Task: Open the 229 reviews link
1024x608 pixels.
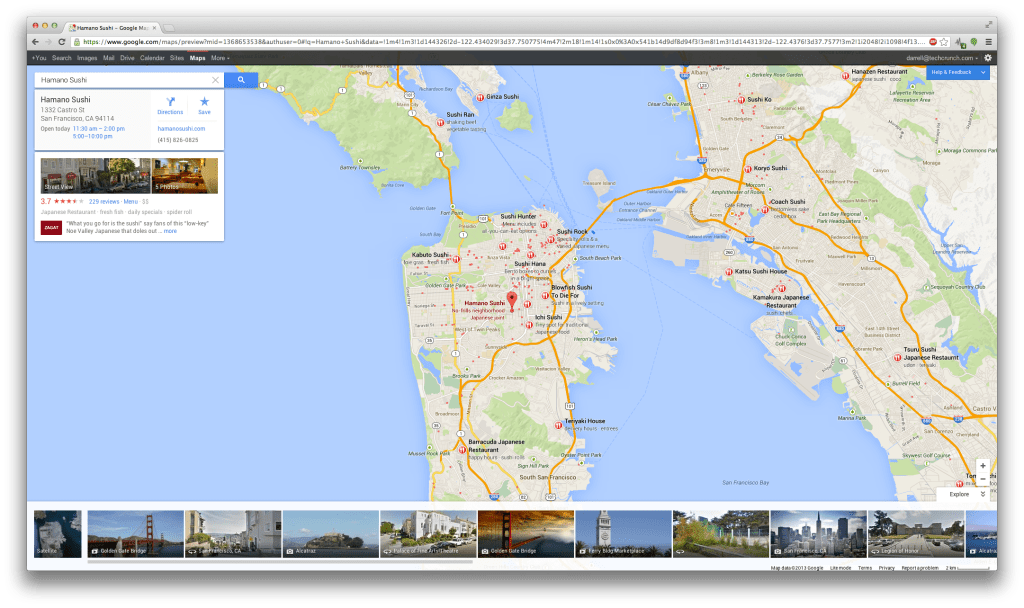Action: 104,201
